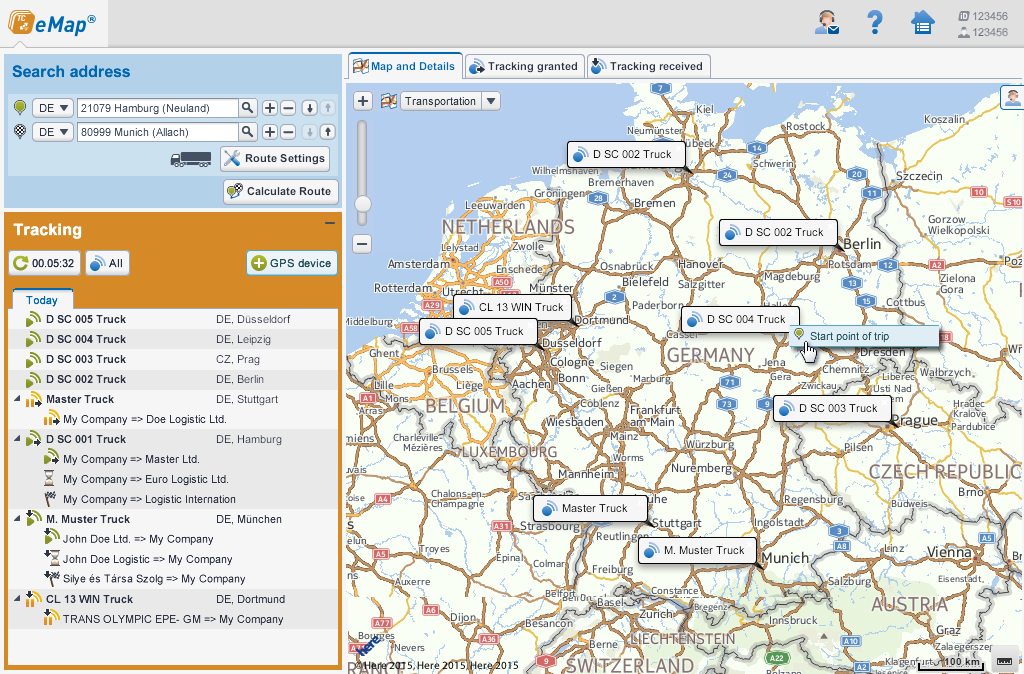Zoom in the map with plus

(x=363, y=101)
